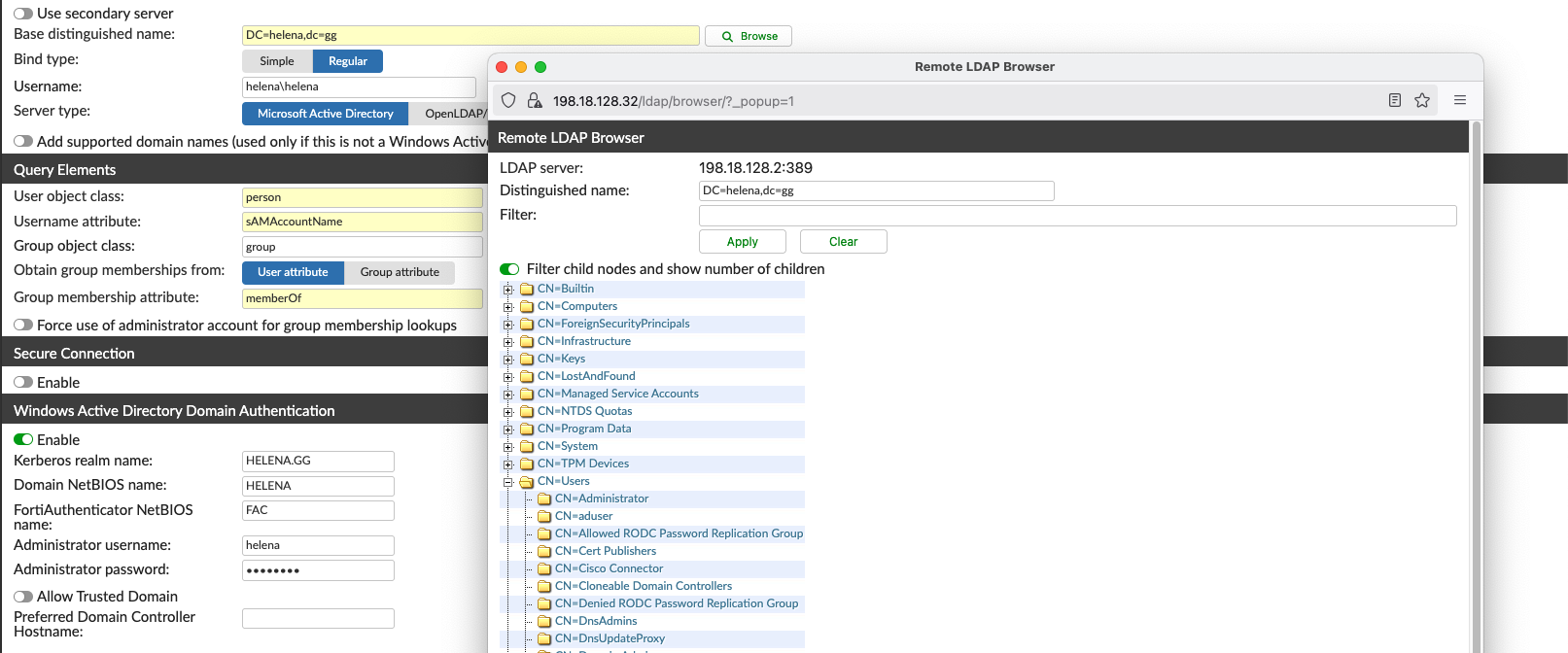Screen dimensions: 1568x653
Task: Click the site security lock icon
Action: click(534, 100)
